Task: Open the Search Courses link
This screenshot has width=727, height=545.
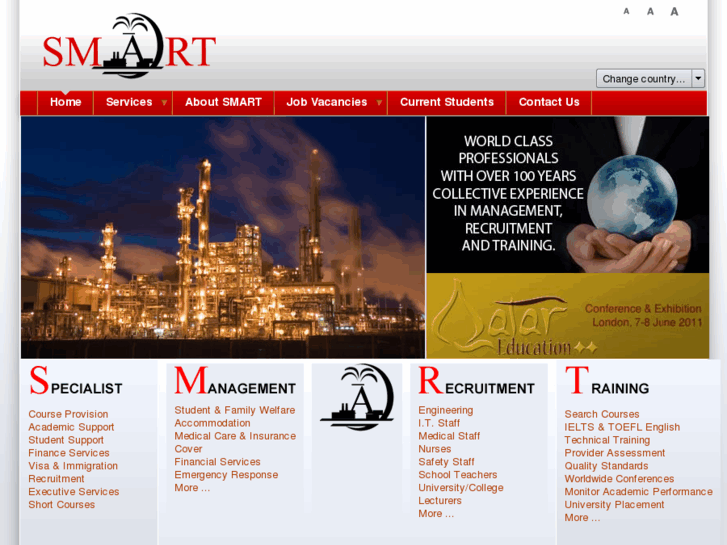Action: [602, 414]
